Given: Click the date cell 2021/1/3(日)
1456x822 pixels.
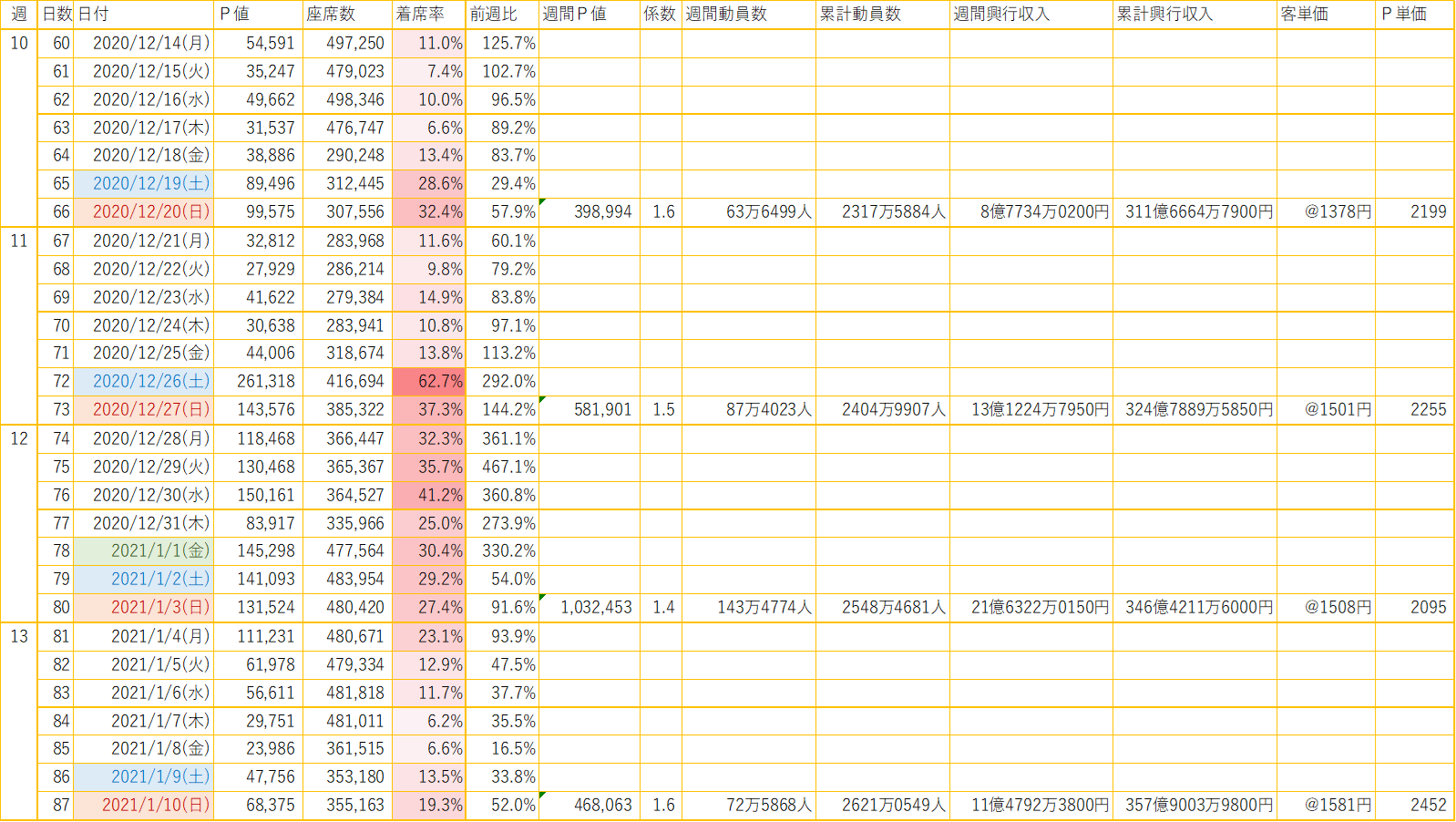Looking at the screenshot, I should [143, 608].
